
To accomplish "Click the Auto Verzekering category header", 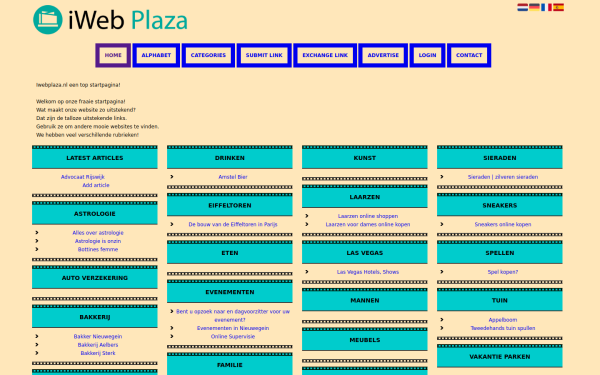I will pyautogui.click(x=95, y=278).
